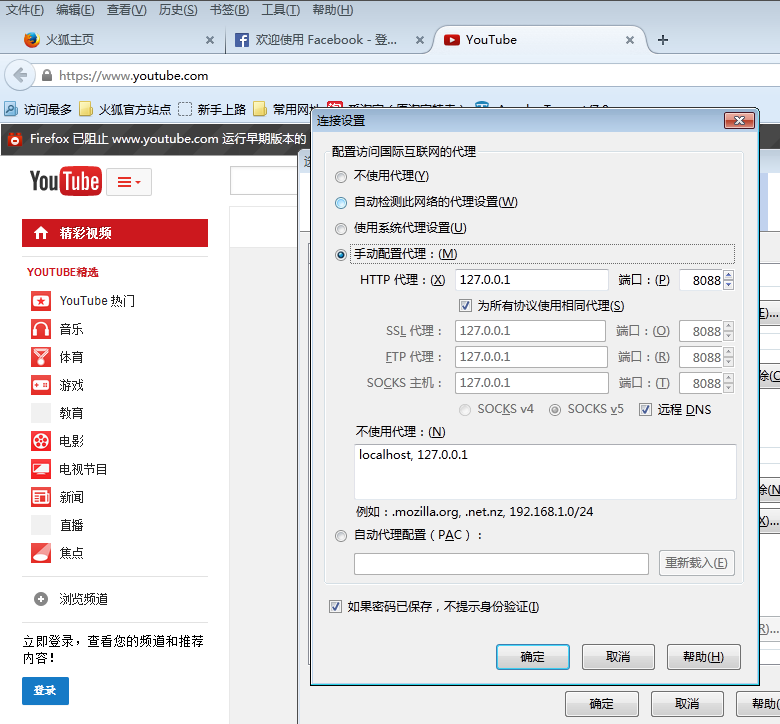Image resolution: width=780 pixels, height=724 pixels.
Task: Click 帮助 button in connection settings
Action: click(703, 657)
